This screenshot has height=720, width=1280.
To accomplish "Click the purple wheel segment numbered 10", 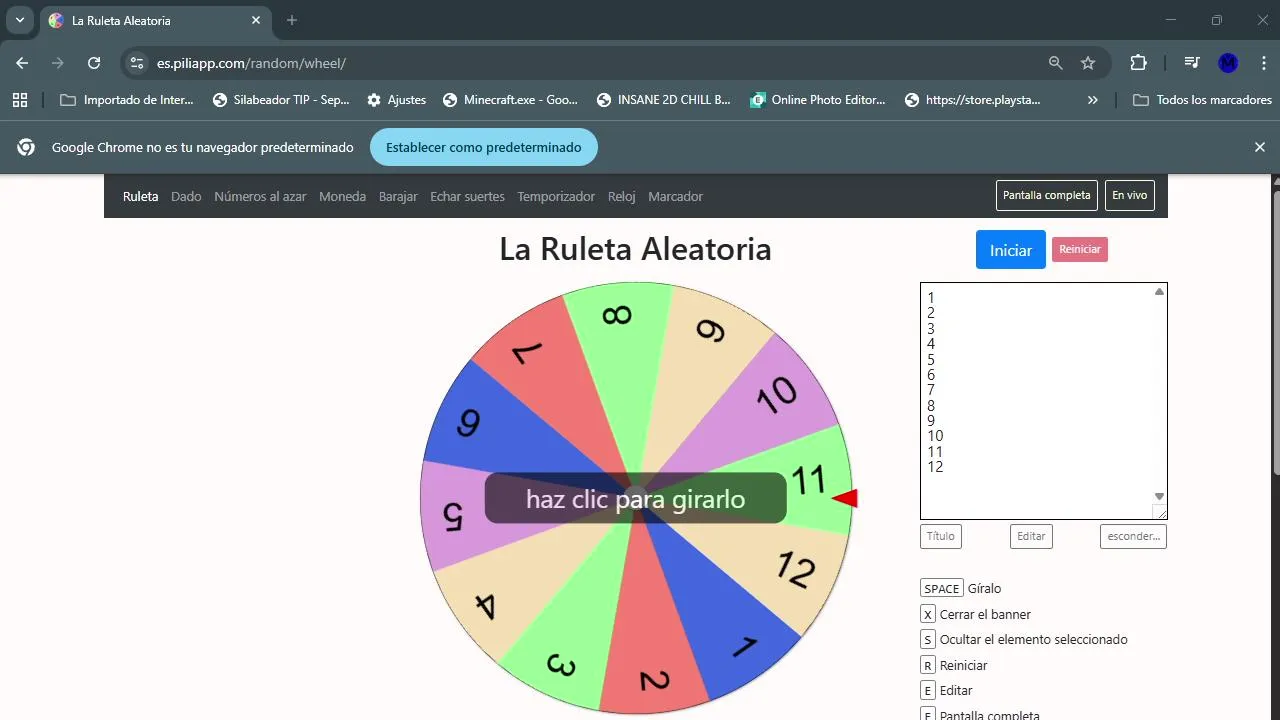I will pos(777,393).
